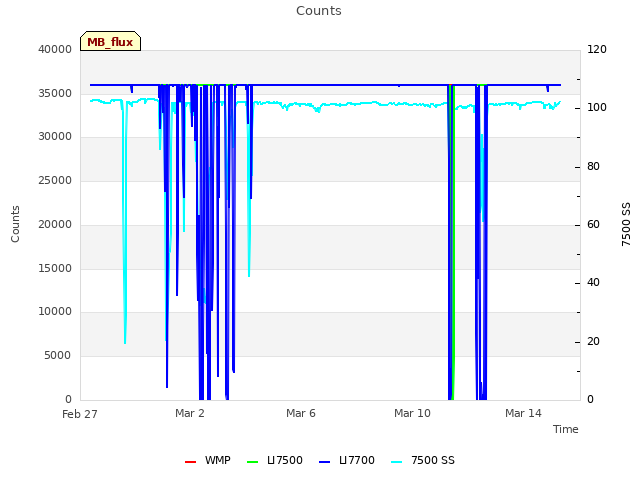Image resolution: width=640 pixels, height=480 pixels.
Task: Click the Mar 2 date tick label
Action: click(x=190, y=413)
